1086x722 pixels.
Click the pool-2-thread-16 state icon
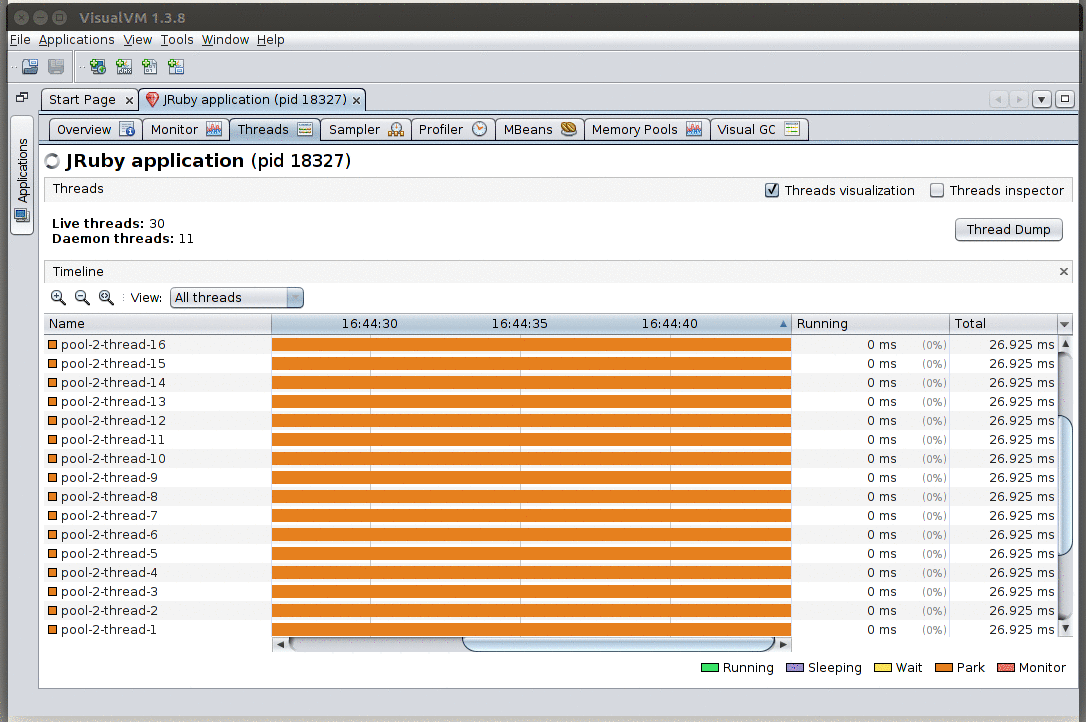52,344
